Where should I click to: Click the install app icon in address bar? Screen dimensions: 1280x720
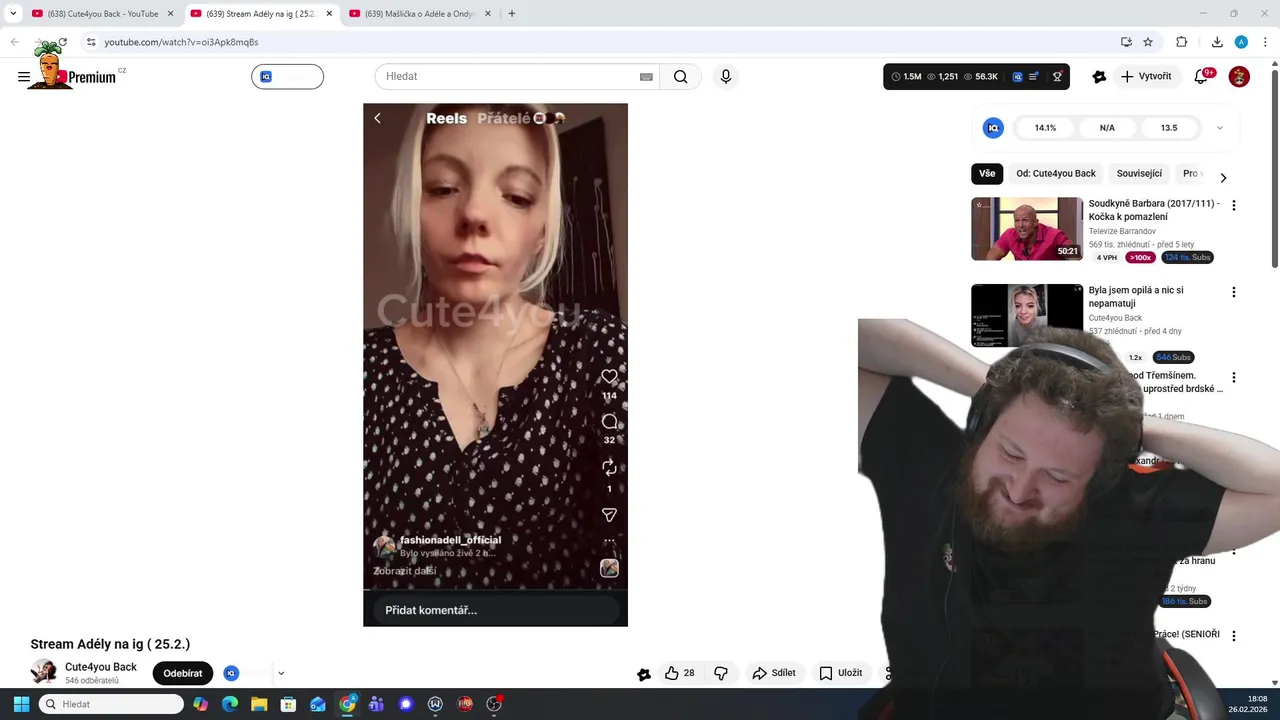(1126, 42)
